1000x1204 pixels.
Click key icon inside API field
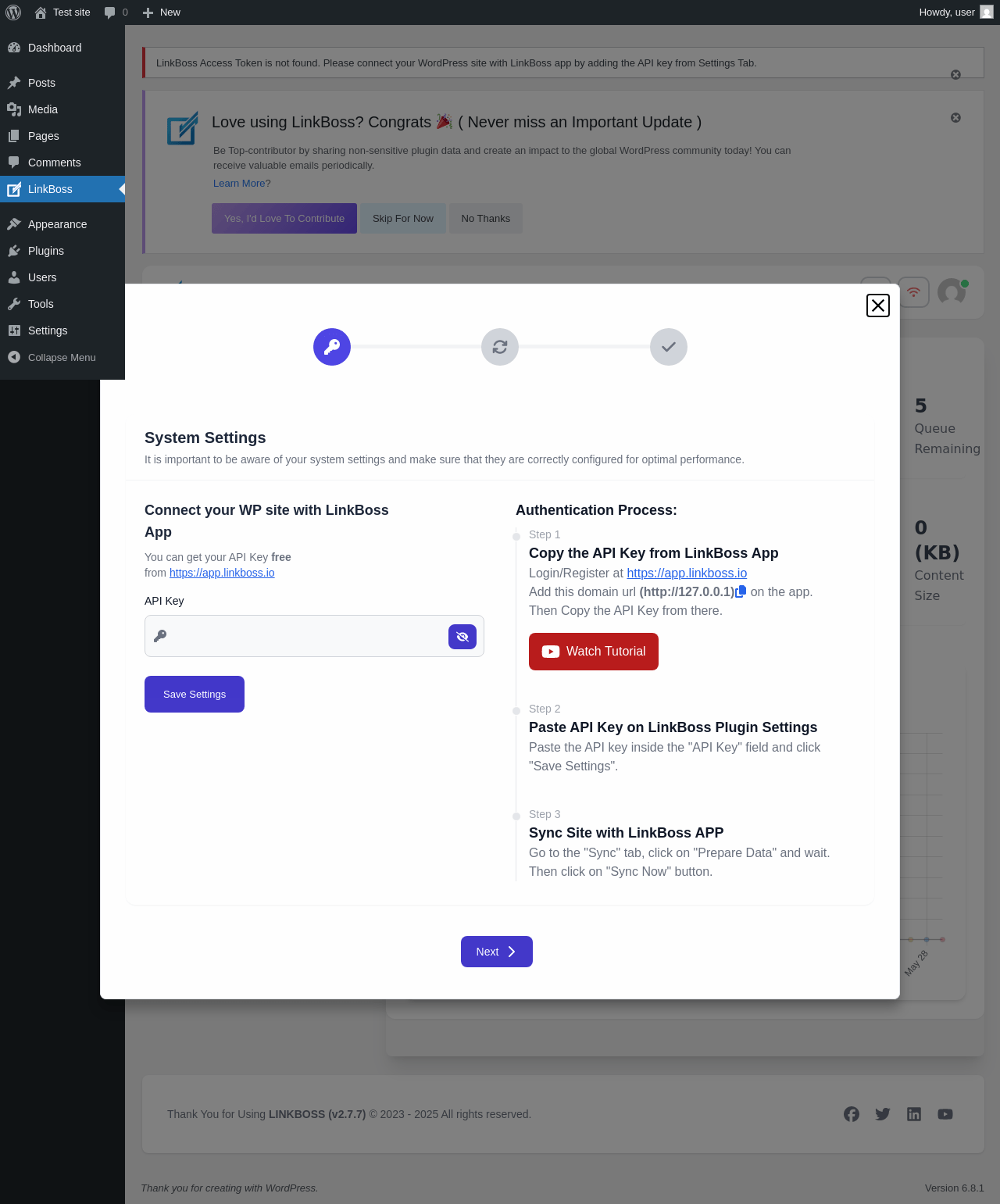(x=160, y=636)
